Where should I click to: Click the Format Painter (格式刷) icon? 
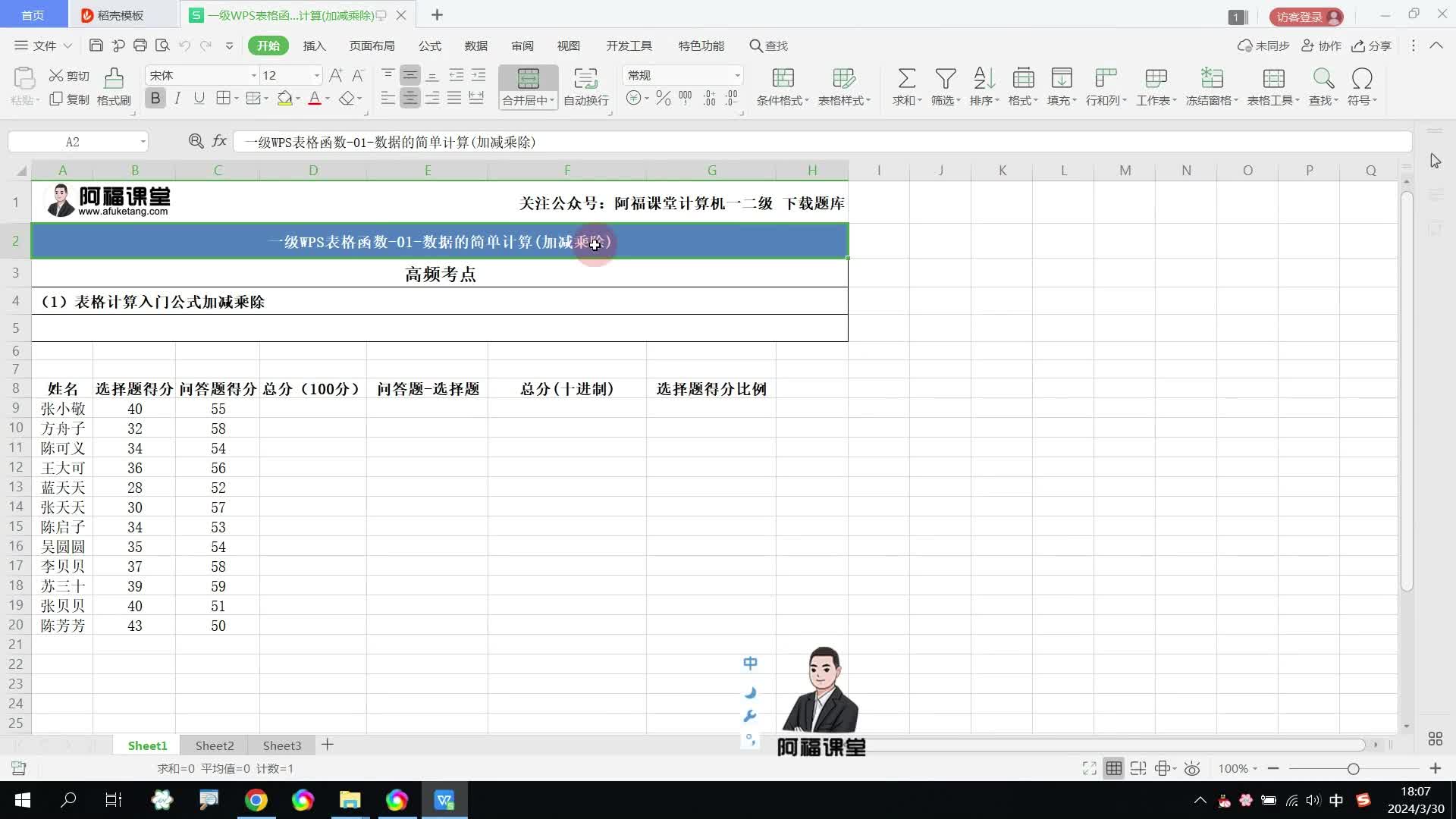(x=114, y=78)
